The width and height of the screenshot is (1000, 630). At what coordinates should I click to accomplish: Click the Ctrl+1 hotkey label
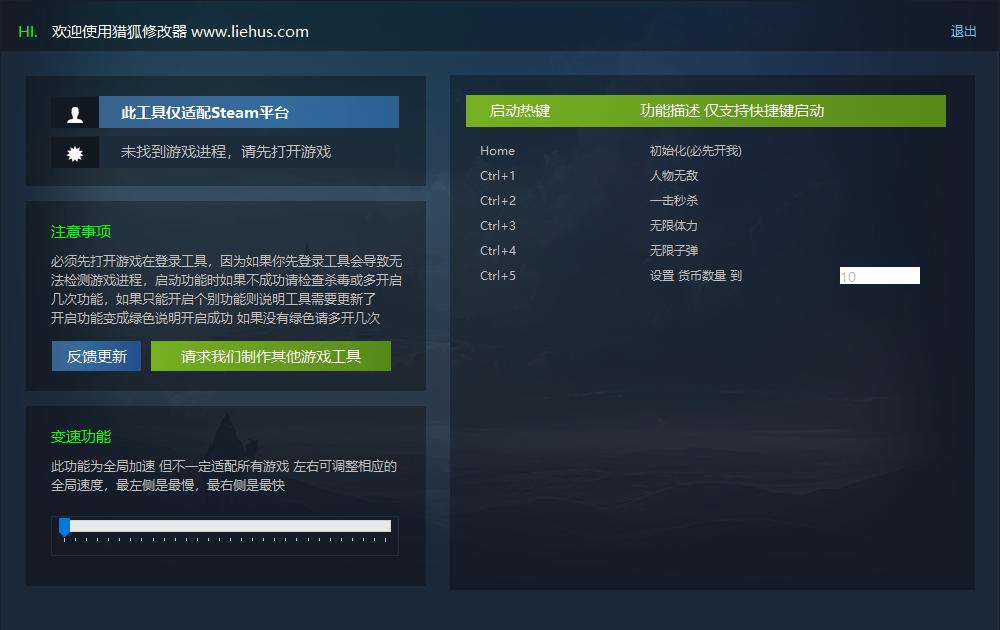[x=497, y=176]
